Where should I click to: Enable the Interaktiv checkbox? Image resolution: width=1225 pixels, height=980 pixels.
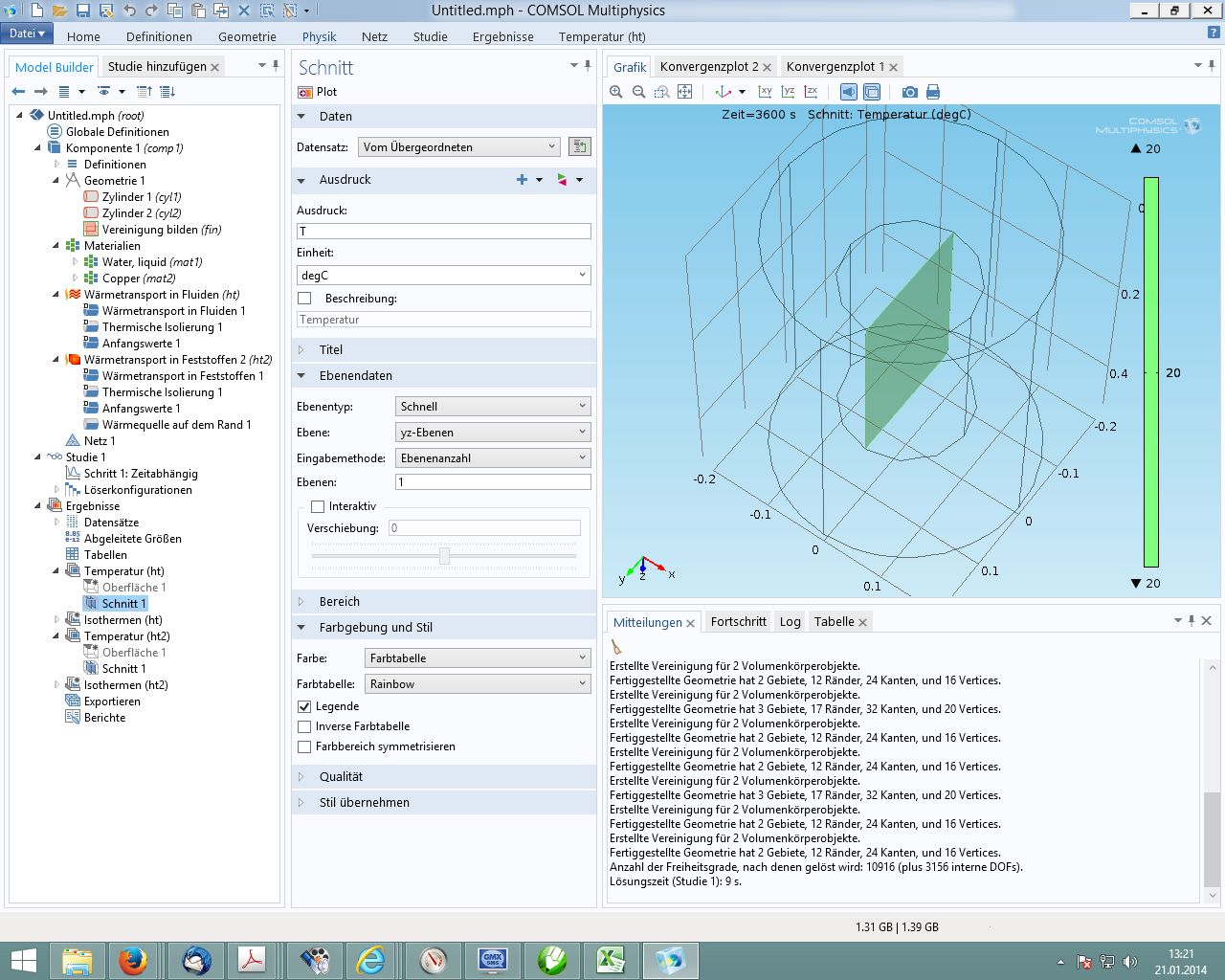pos(318,506)
